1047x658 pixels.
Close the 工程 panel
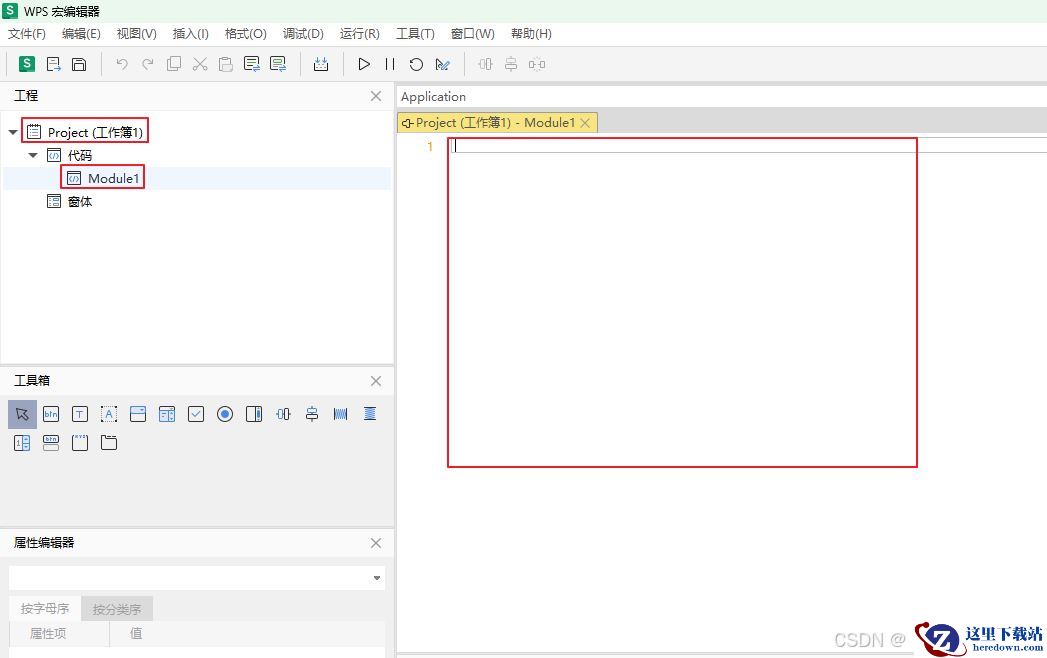click(376, 96)
